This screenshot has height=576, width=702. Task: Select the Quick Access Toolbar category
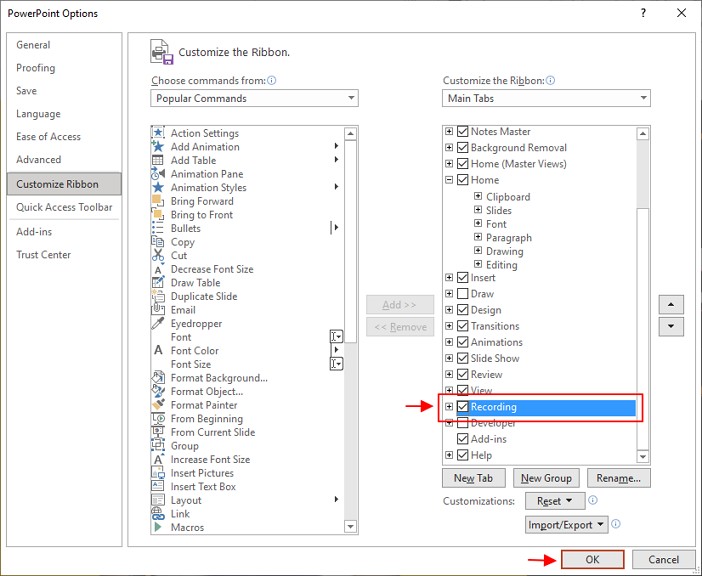(64, 207)
